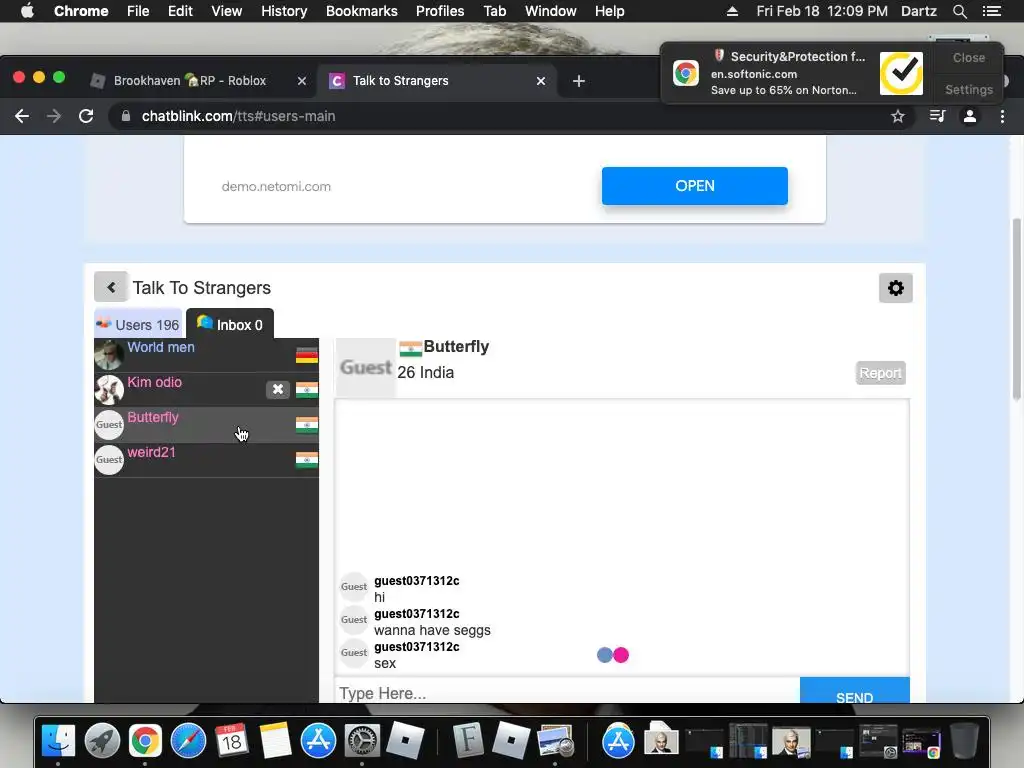Viewport: 1024px width, 768px height.
Task: Open Control Center list icon in menu bar
Action: [992, 11]
